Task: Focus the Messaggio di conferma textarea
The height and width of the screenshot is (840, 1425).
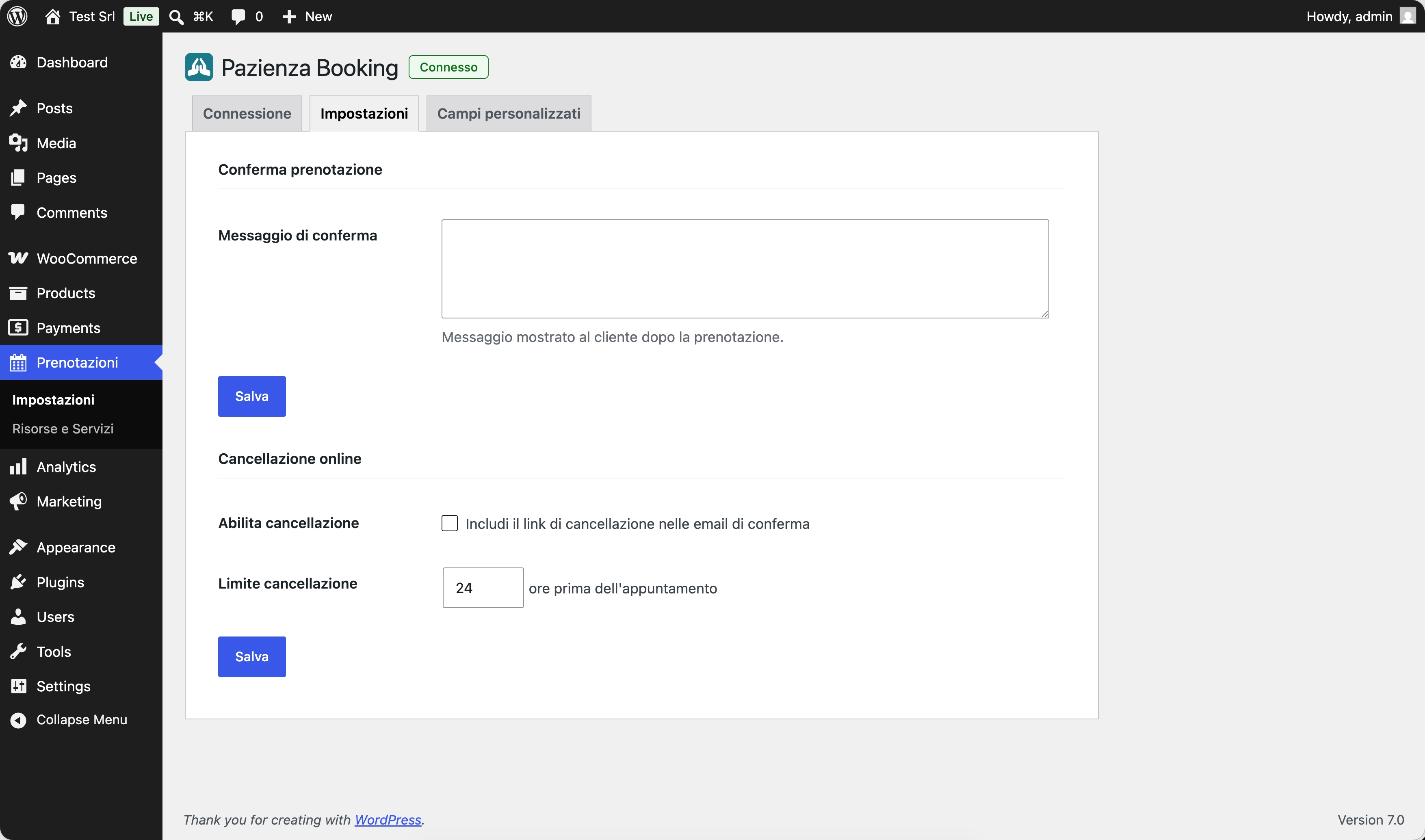Action: tap(745, 269)
